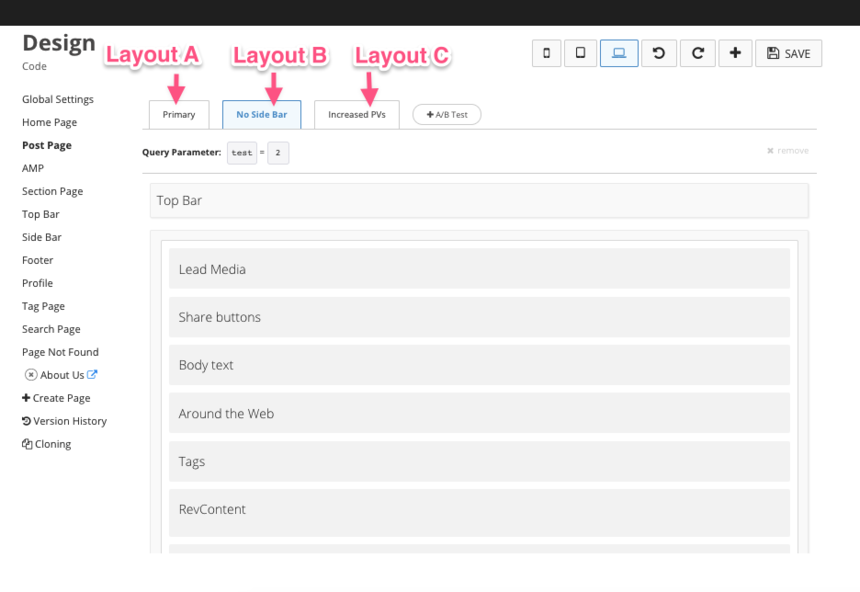This screenshot has height=592, width=860.
Task: Remove the current layout variant
Action: (x=787, y=151)
